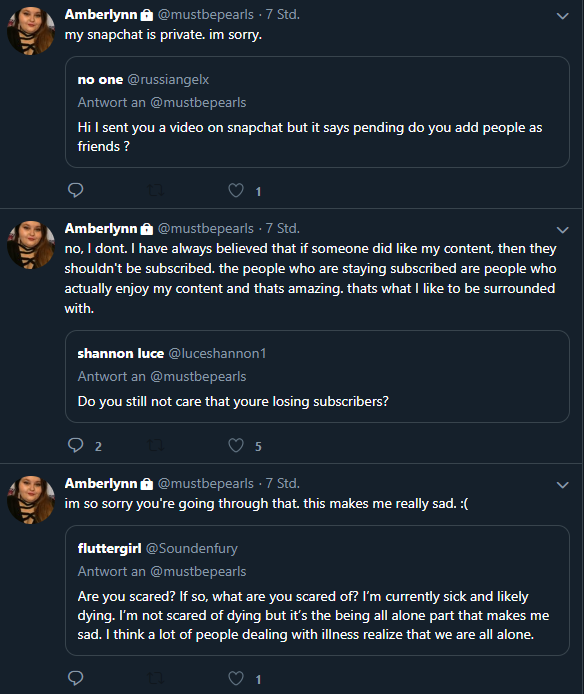Click retweet icon under fluttergirl quote
This screenshot has width=584, height=694.
[x=155, y=678]
